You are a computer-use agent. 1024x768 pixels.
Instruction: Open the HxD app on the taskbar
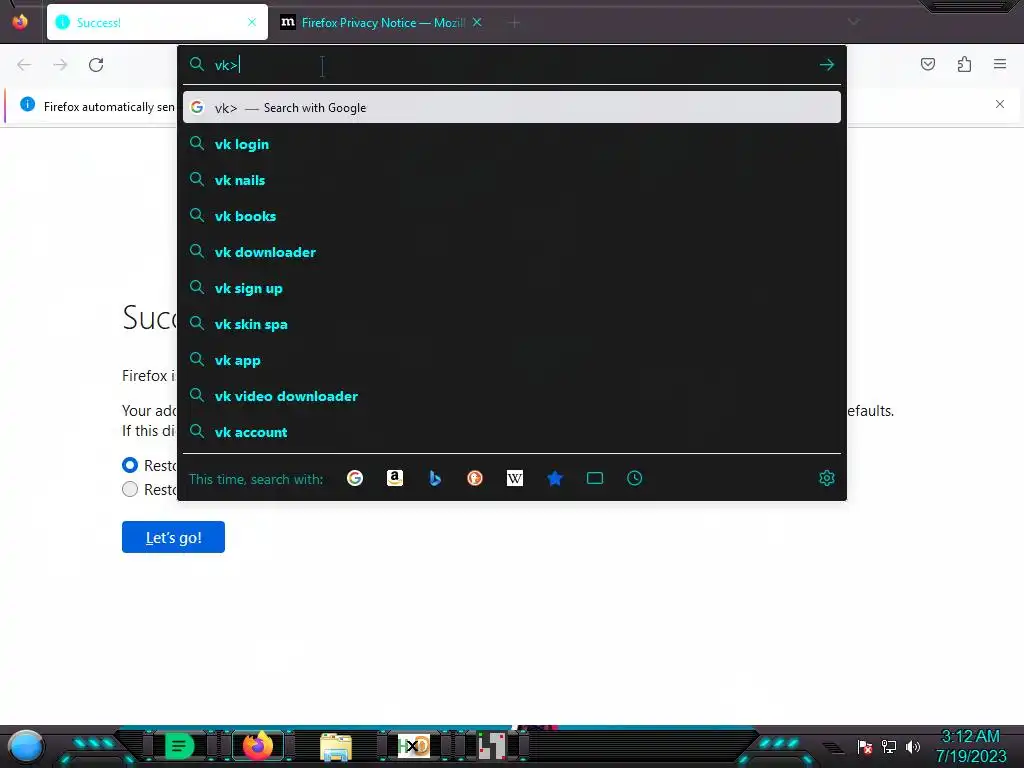coord(414,746)
